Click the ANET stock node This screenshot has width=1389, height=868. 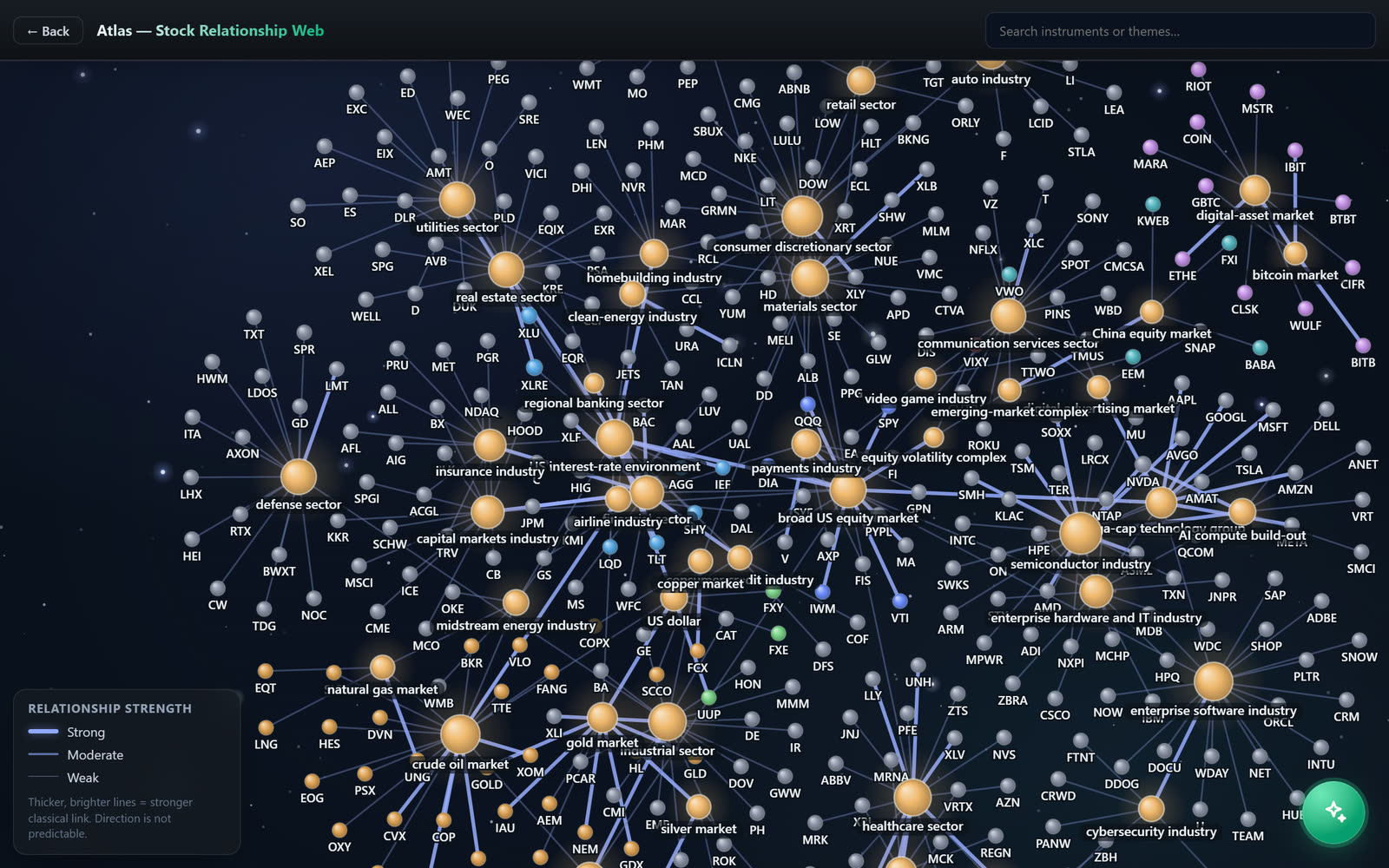coord(1363,448)
